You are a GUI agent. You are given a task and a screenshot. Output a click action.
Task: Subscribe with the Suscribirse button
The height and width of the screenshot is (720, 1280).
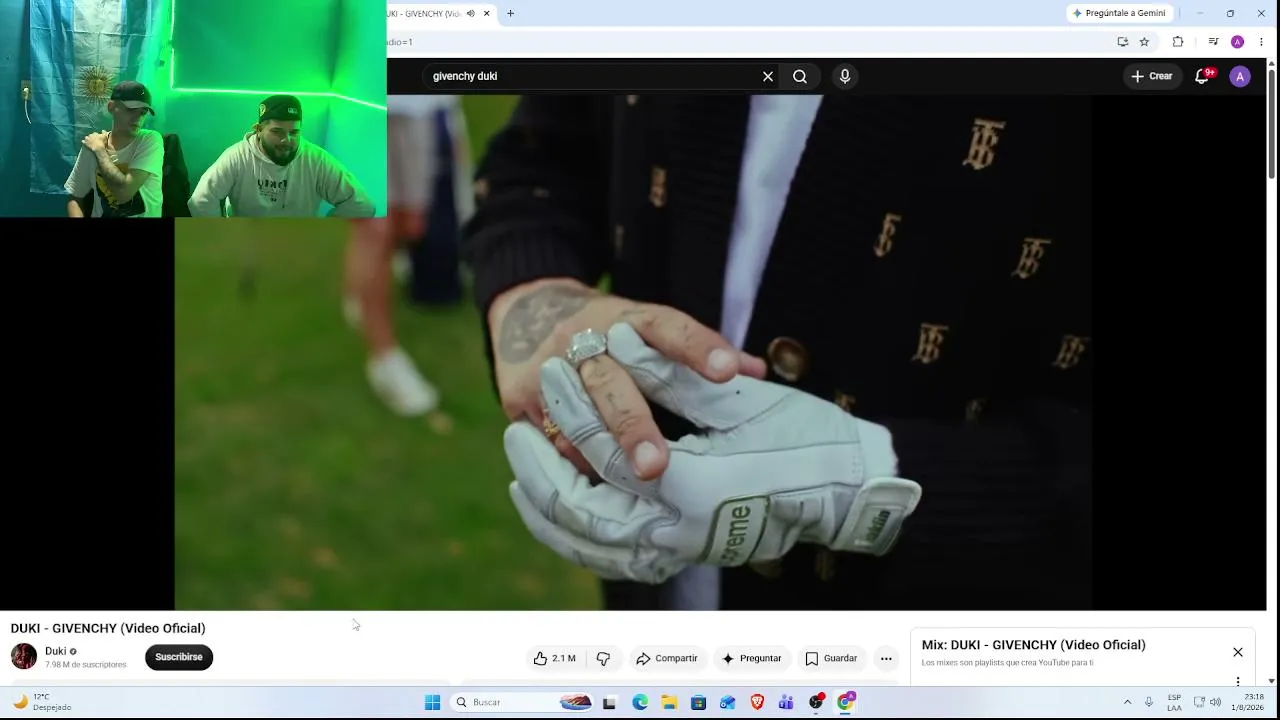tap(179, 657)
